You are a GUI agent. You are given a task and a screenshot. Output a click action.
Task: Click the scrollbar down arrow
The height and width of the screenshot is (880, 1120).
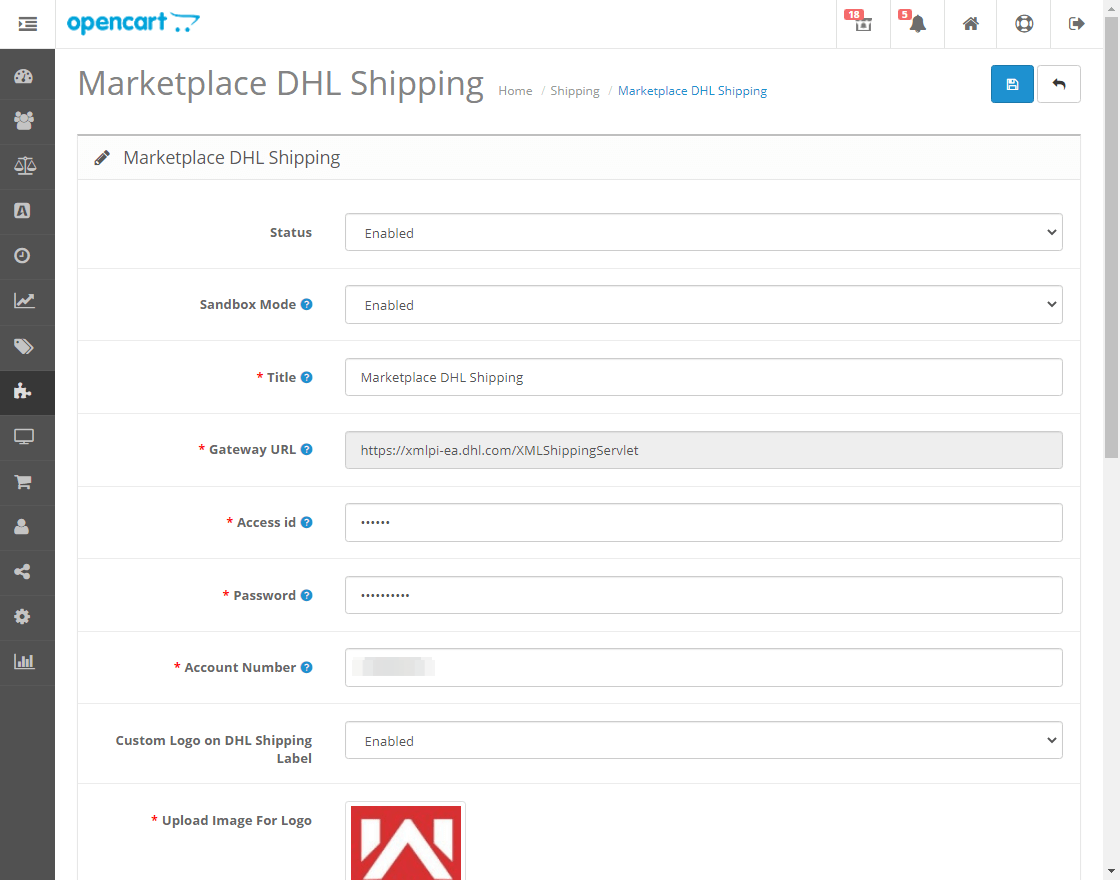click(1111, 871)
